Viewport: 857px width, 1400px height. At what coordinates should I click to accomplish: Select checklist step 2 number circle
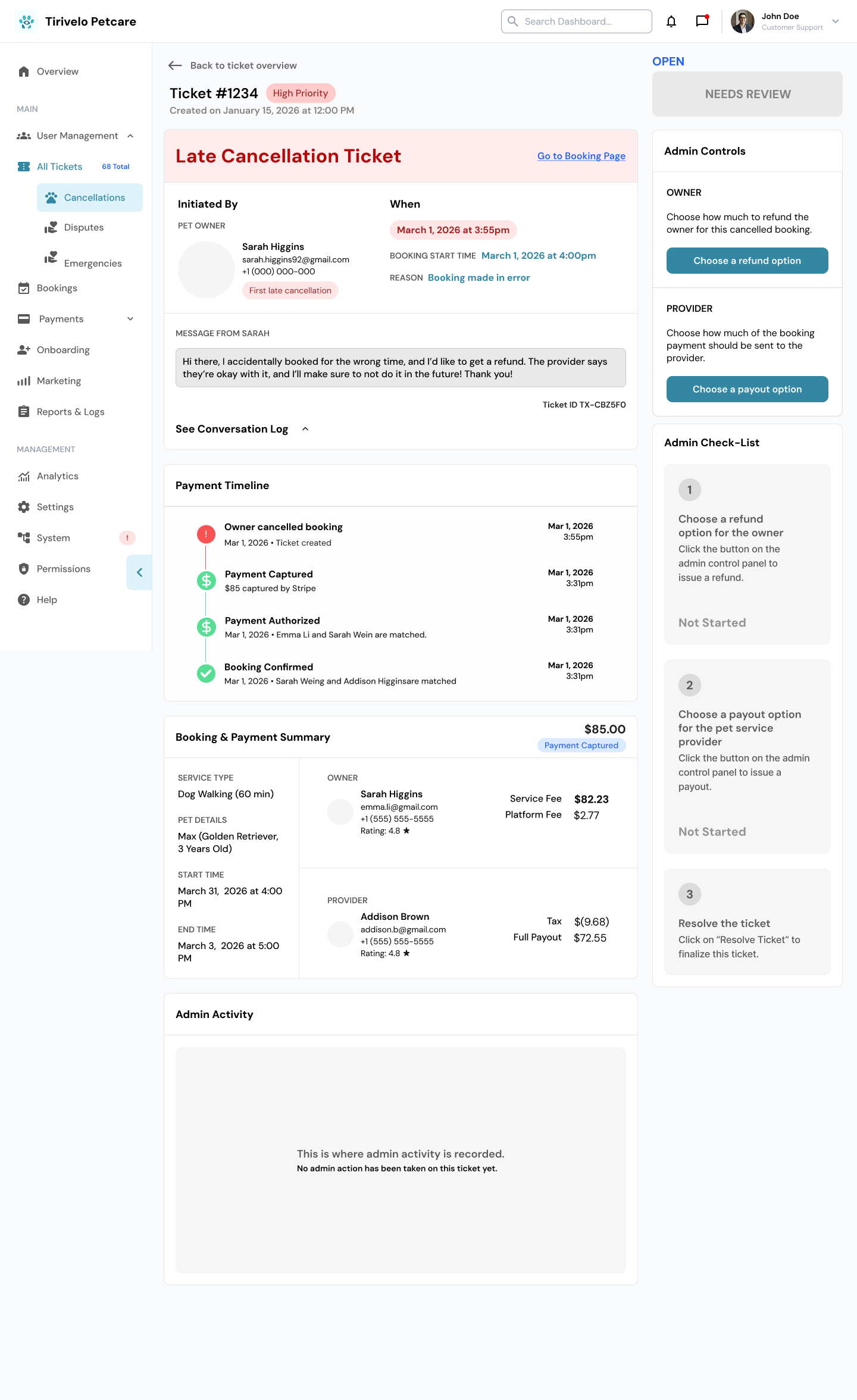tap(690, 685)
